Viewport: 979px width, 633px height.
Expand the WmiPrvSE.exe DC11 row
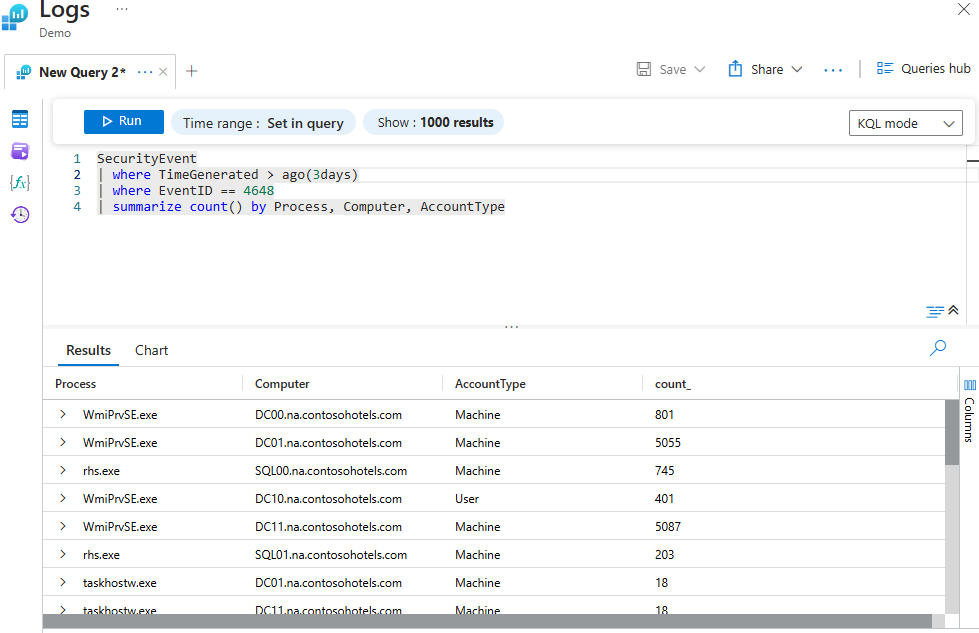coord(63,526)
